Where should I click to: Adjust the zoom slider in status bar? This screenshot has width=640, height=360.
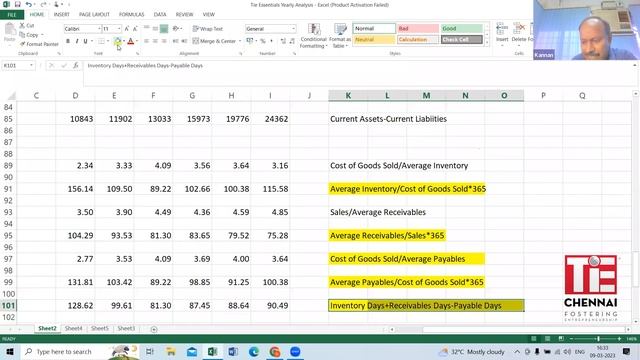(x=598, y=339)
